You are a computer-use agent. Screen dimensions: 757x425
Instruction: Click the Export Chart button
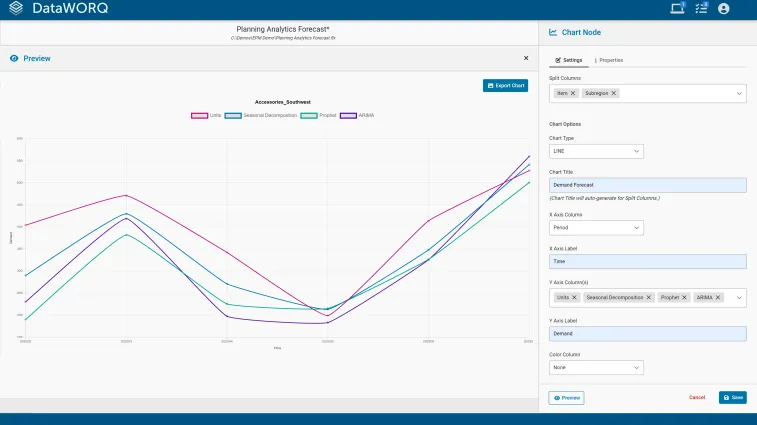(x=505, y=85)
